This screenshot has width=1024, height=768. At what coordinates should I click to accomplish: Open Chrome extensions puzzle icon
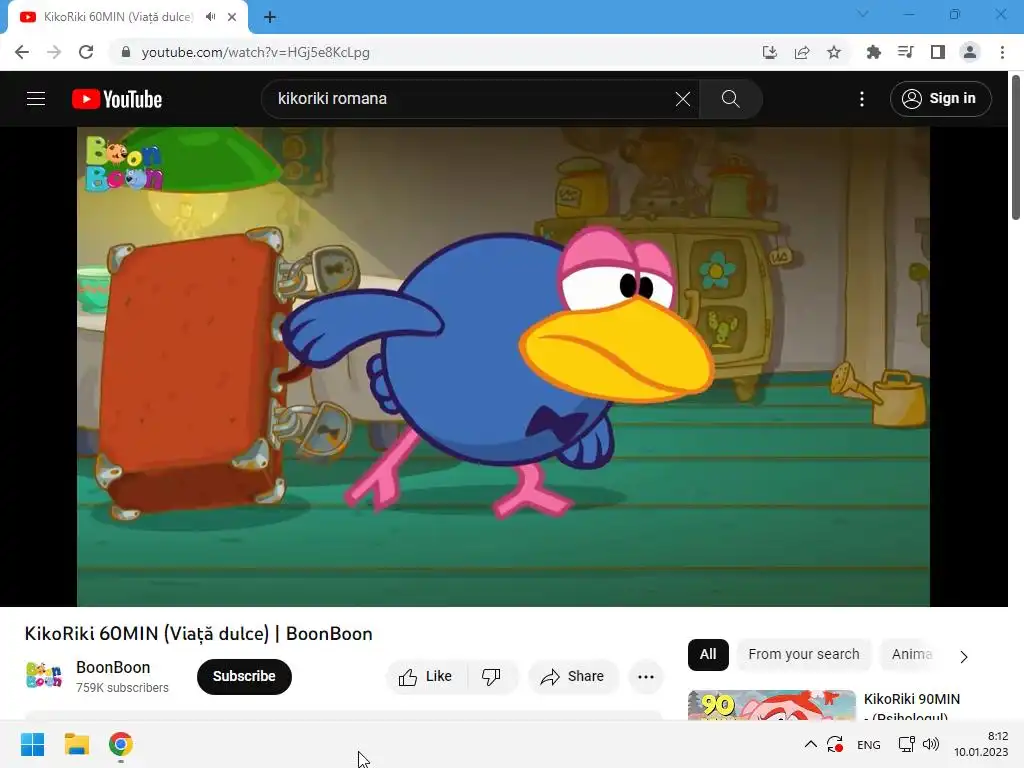873,52
